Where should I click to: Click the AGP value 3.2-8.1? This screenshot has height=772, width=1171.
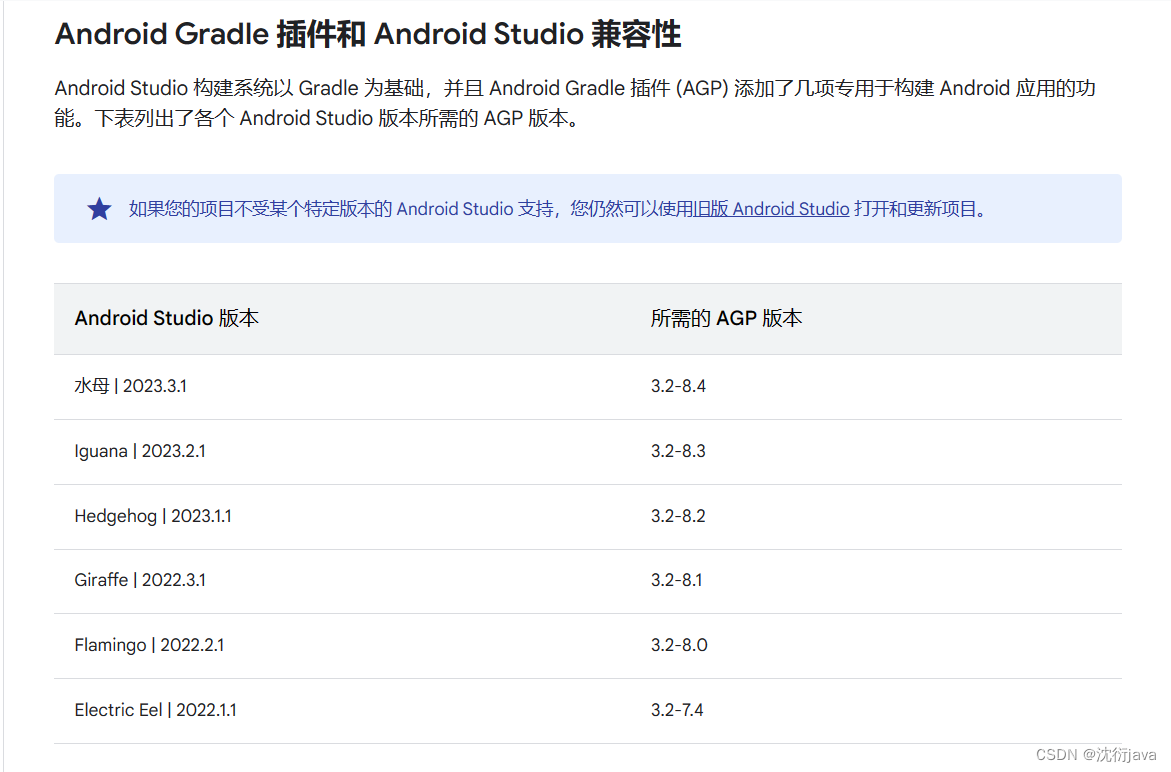pos(677,580)
